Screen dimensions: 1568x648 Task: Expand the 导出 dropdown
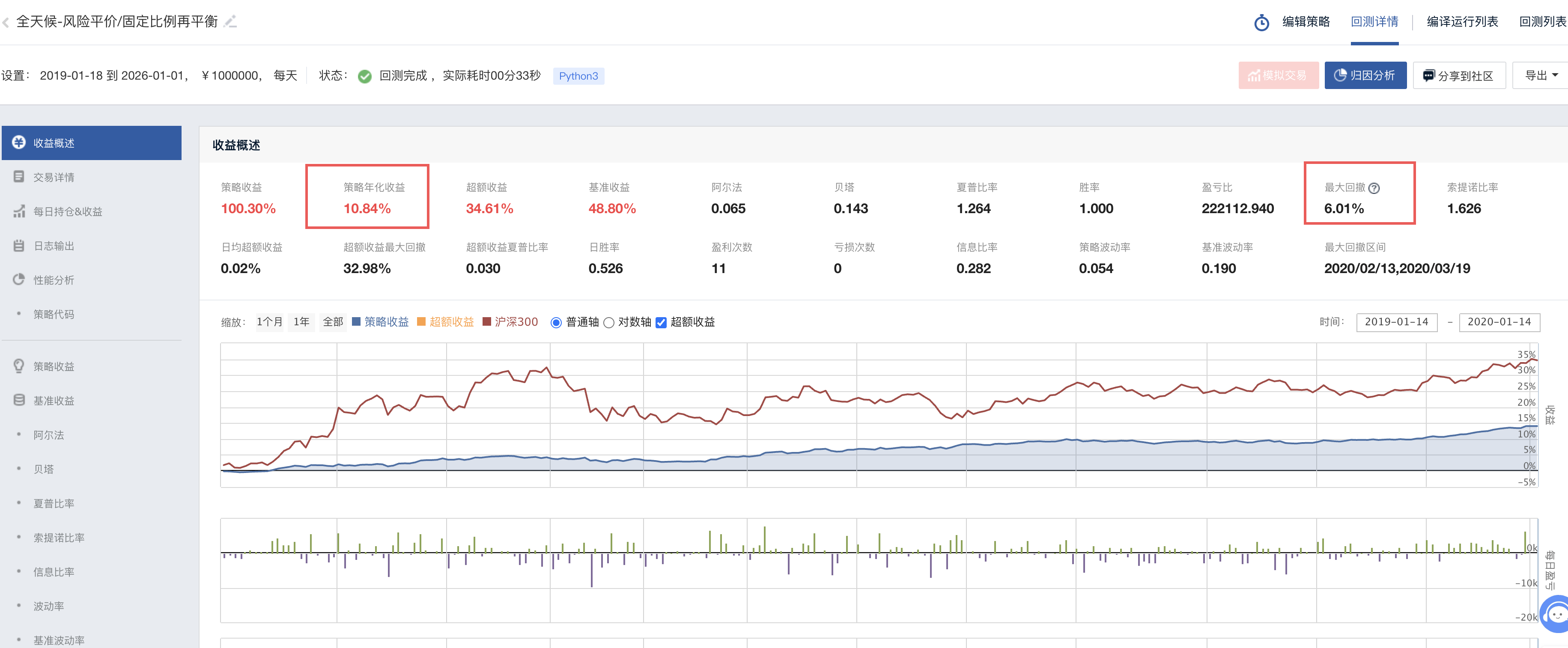click(1541, 75)
